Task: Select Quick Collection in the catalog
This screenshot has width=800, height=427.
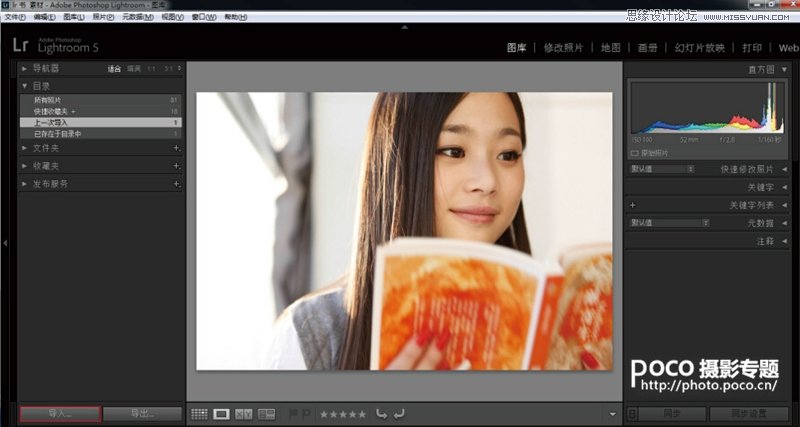Action: coord(101,111)
